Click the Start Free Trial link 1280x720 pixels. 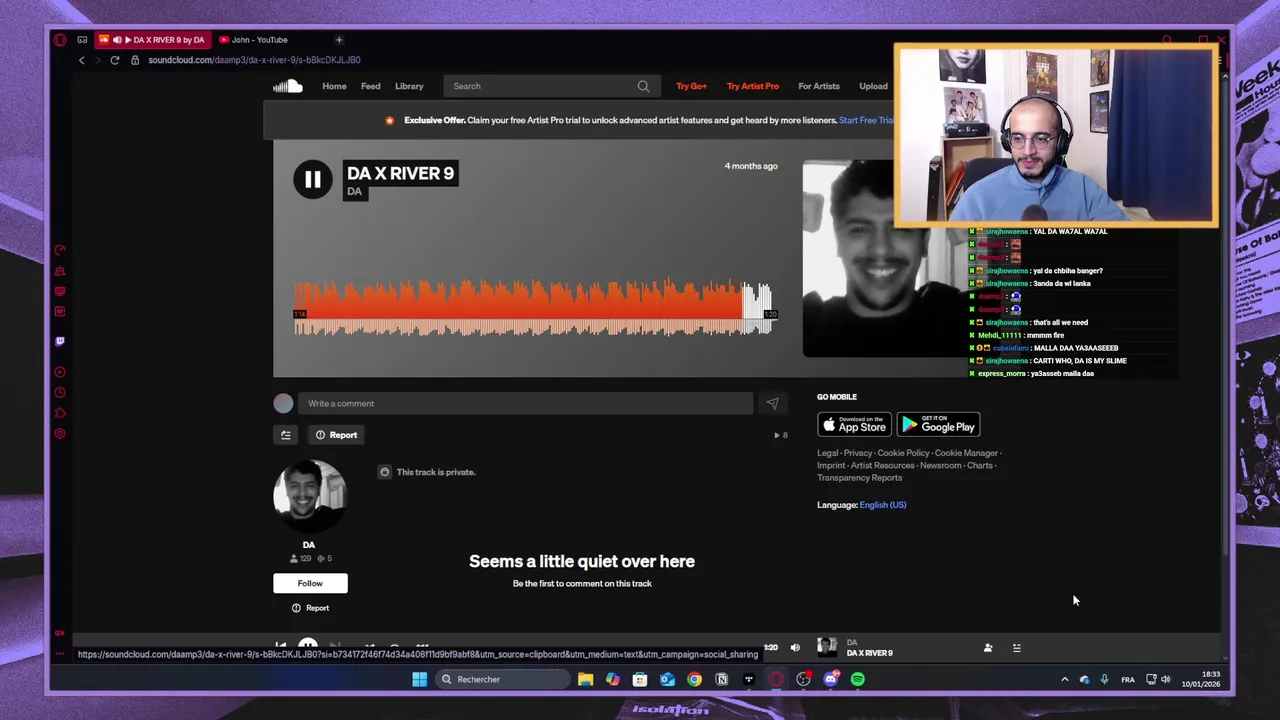click(x=866, y=120)
